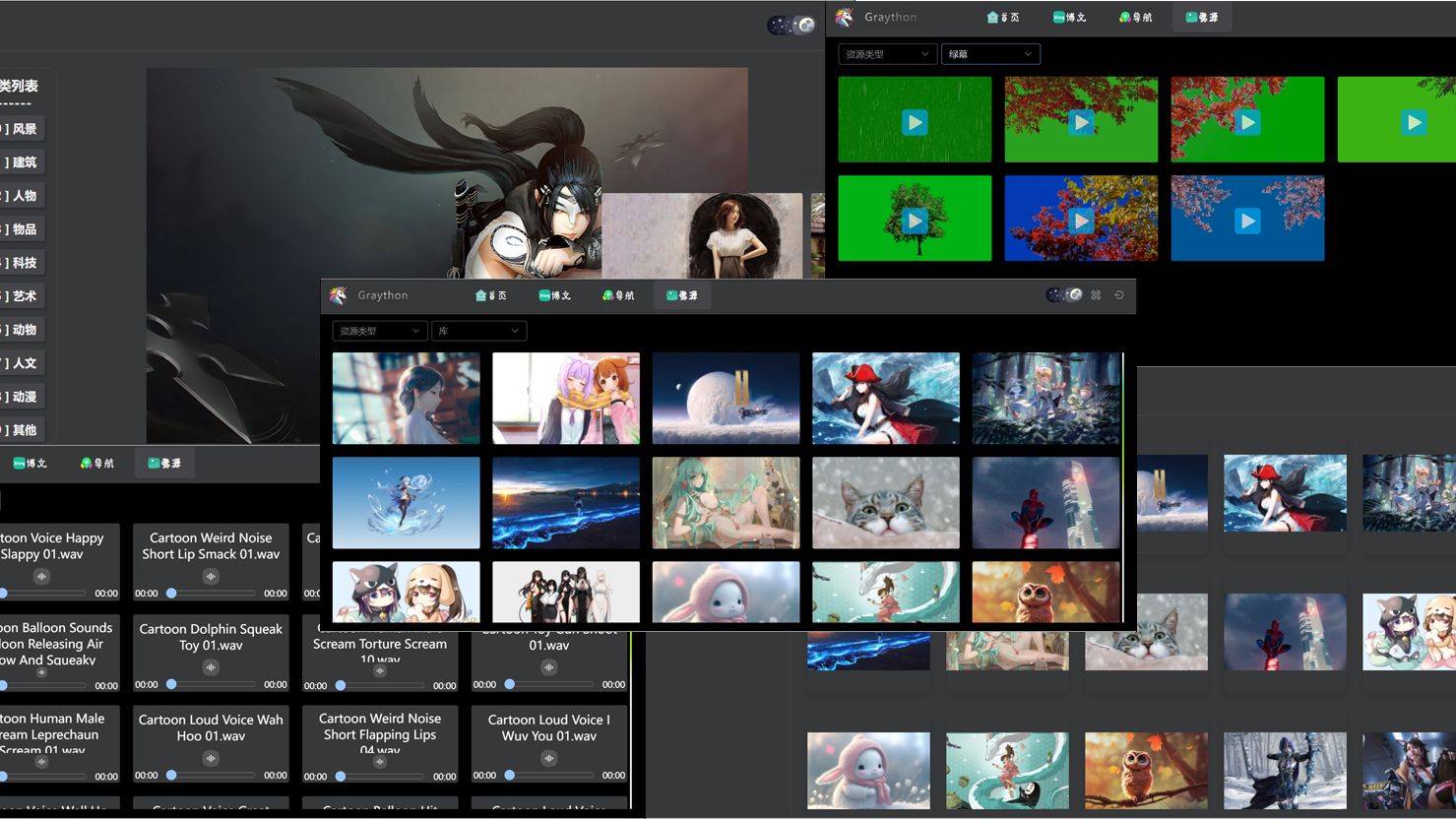Play the cherry blossom blue screen video
1456x819 pixels.
coord(1247,220)
